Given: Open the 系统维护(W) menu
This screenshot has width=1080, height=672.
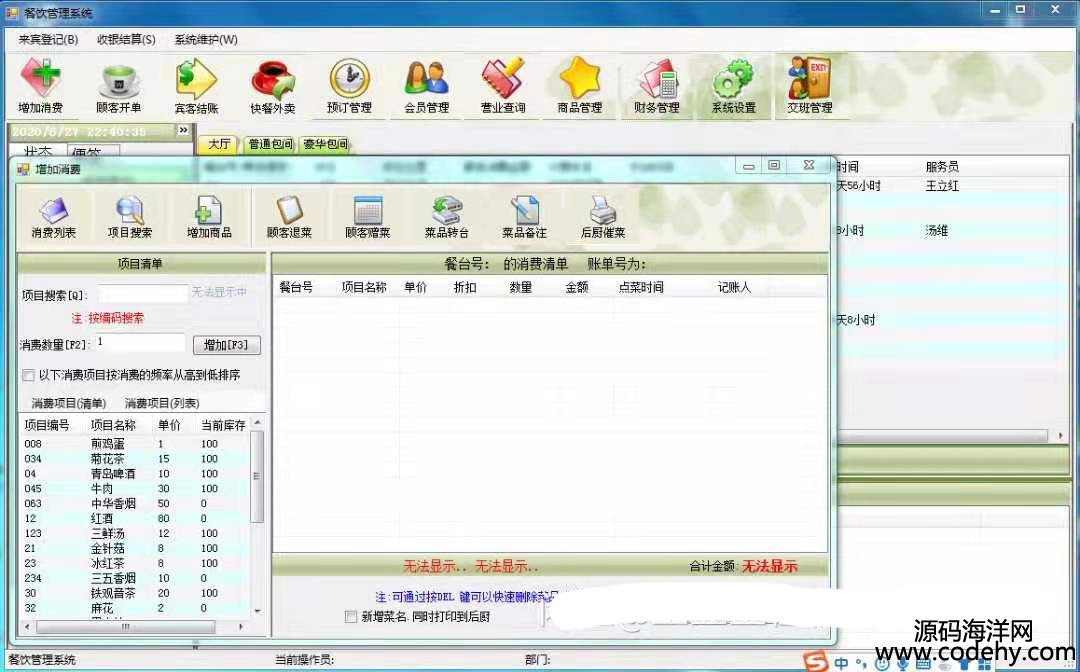Looking at the screenshot, I should pos(206,39).
